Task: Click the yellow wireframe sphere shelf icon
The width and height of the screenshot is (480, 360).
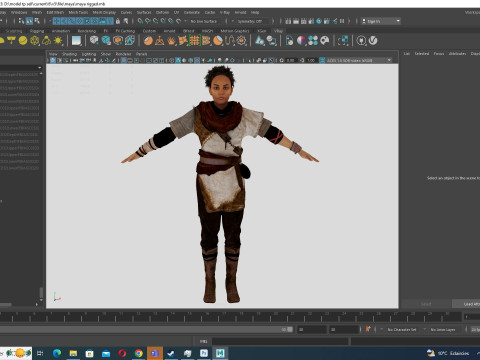Action: click(x=35, y=41)
